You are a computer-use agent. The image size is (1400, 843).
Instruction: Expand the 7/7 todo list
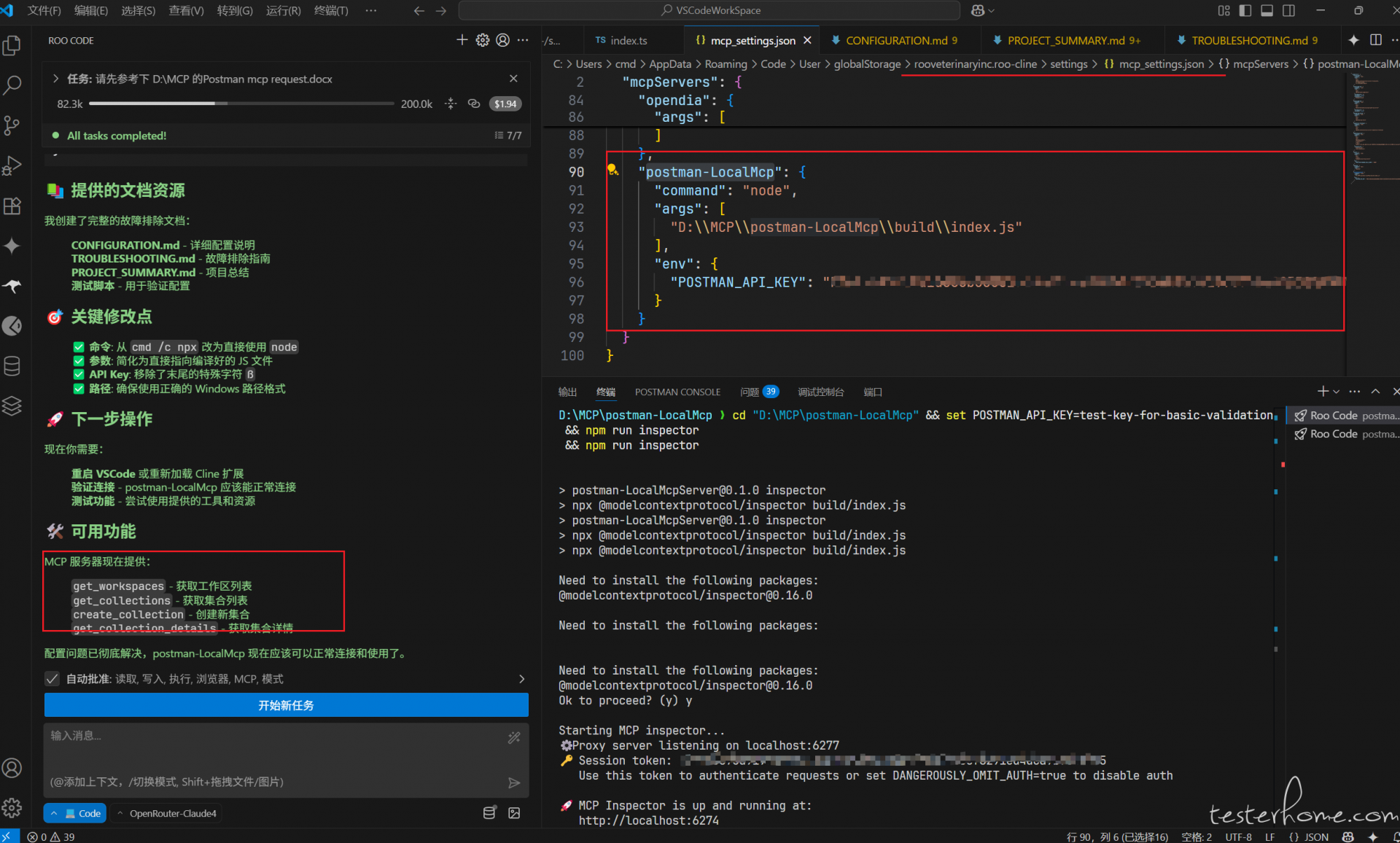click(508, 136)
